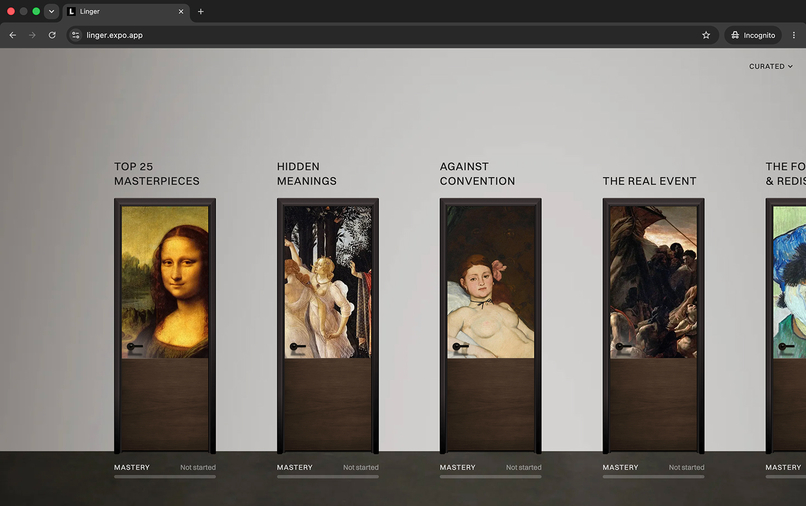Open the Hidden Meanings Botticelli door
806x506 pixels.
coord(328,326)
